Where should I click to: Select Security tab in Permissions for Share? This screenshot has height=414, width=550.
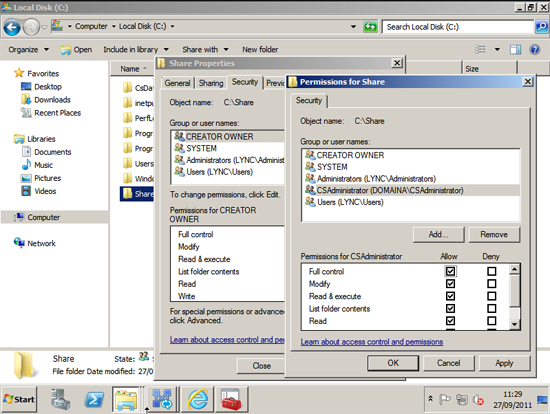(x=309, y=101)
